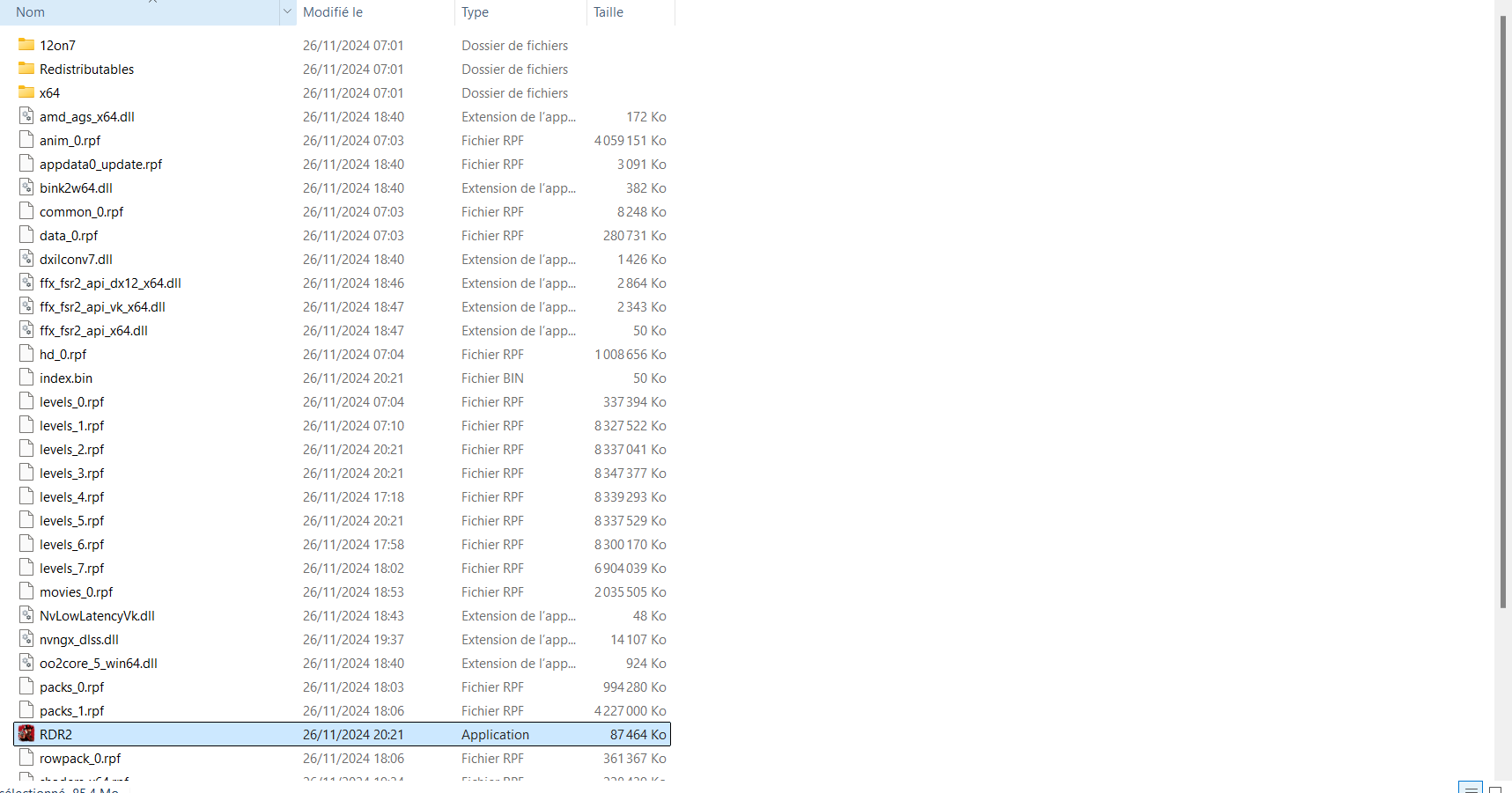This screenshot has width=1512, height=793.
Task: Click the 26/11/2024 17:18 date cell
Action: point(353,496)
